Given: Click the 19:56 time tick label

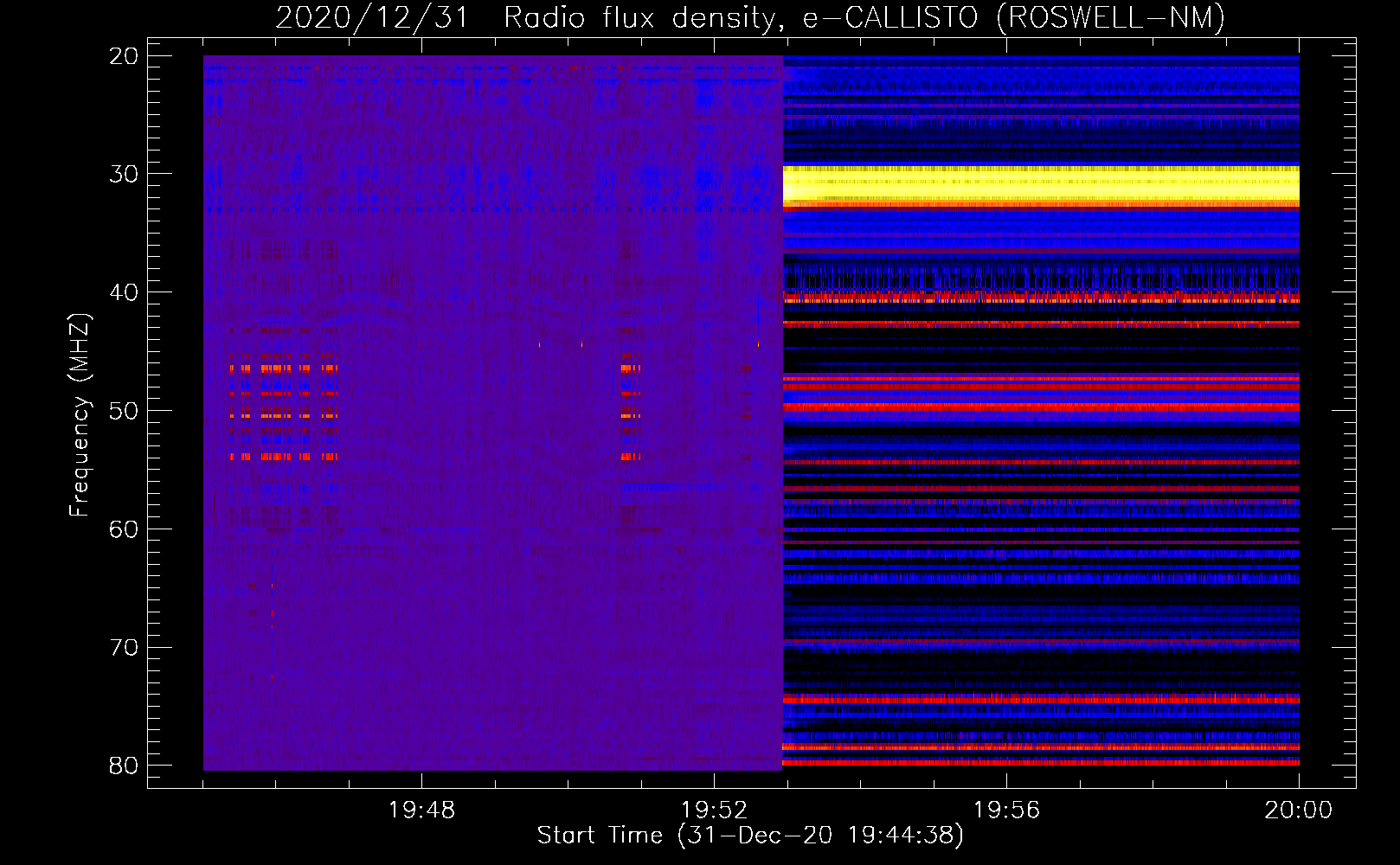Looking at the screenshot, I should pos(1006,811).
